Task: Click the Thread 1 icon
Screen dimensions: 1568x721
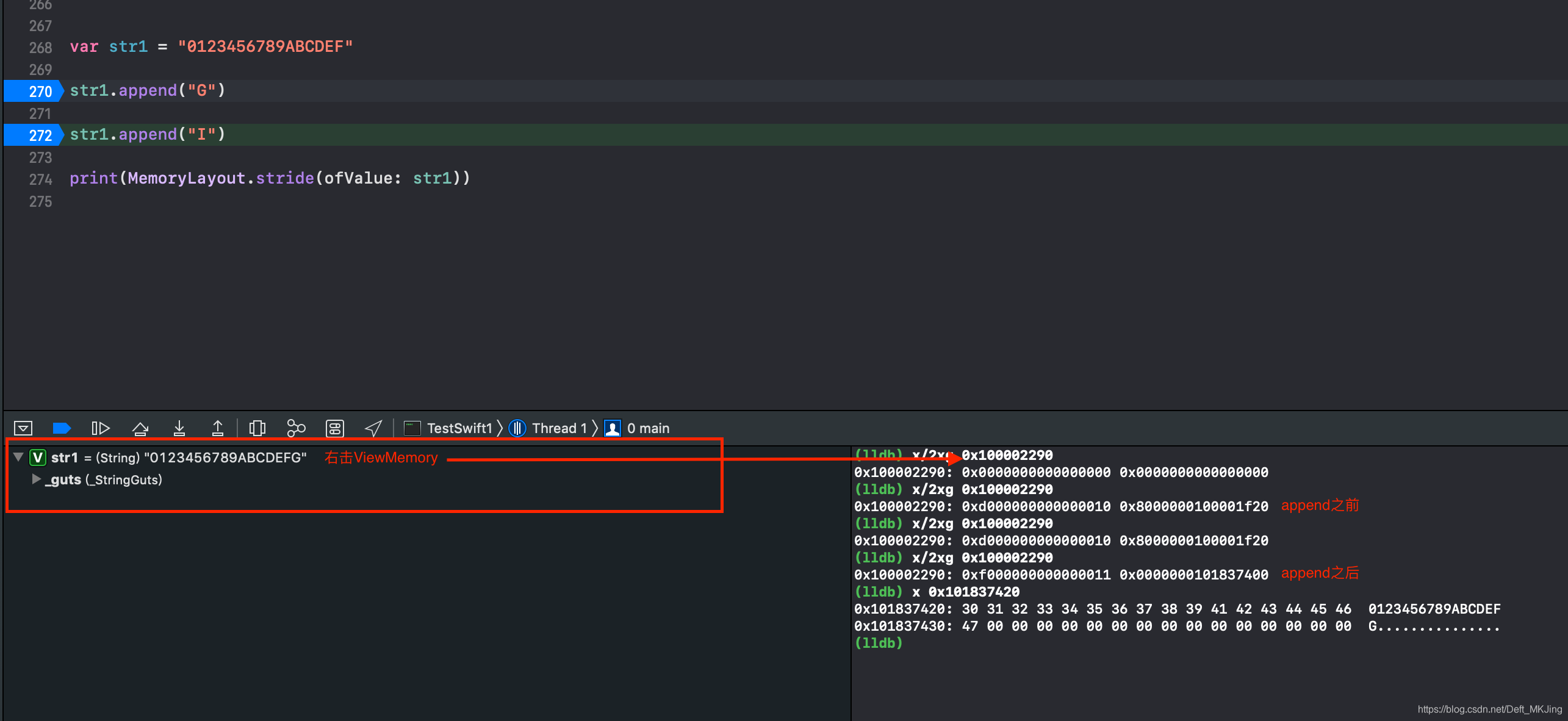Action: [517, 428]
